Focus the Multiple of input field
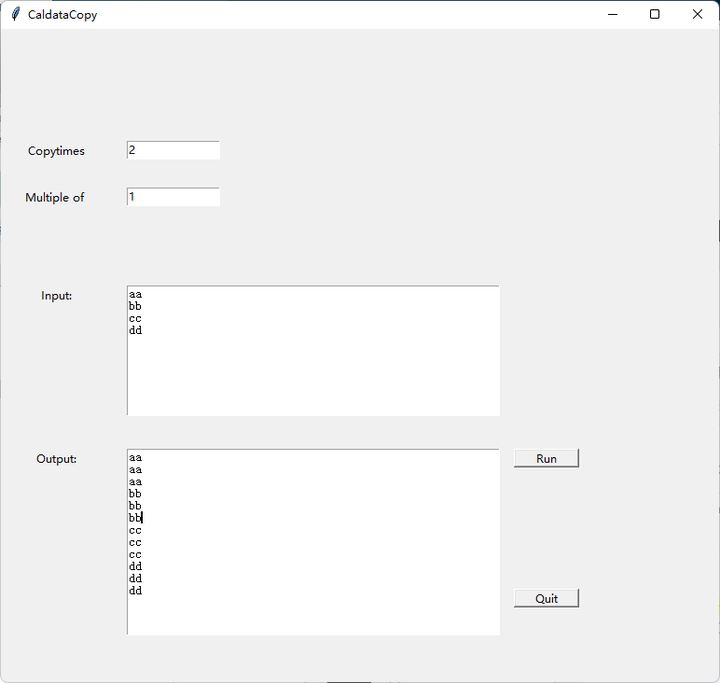 [x=173, y=197]
